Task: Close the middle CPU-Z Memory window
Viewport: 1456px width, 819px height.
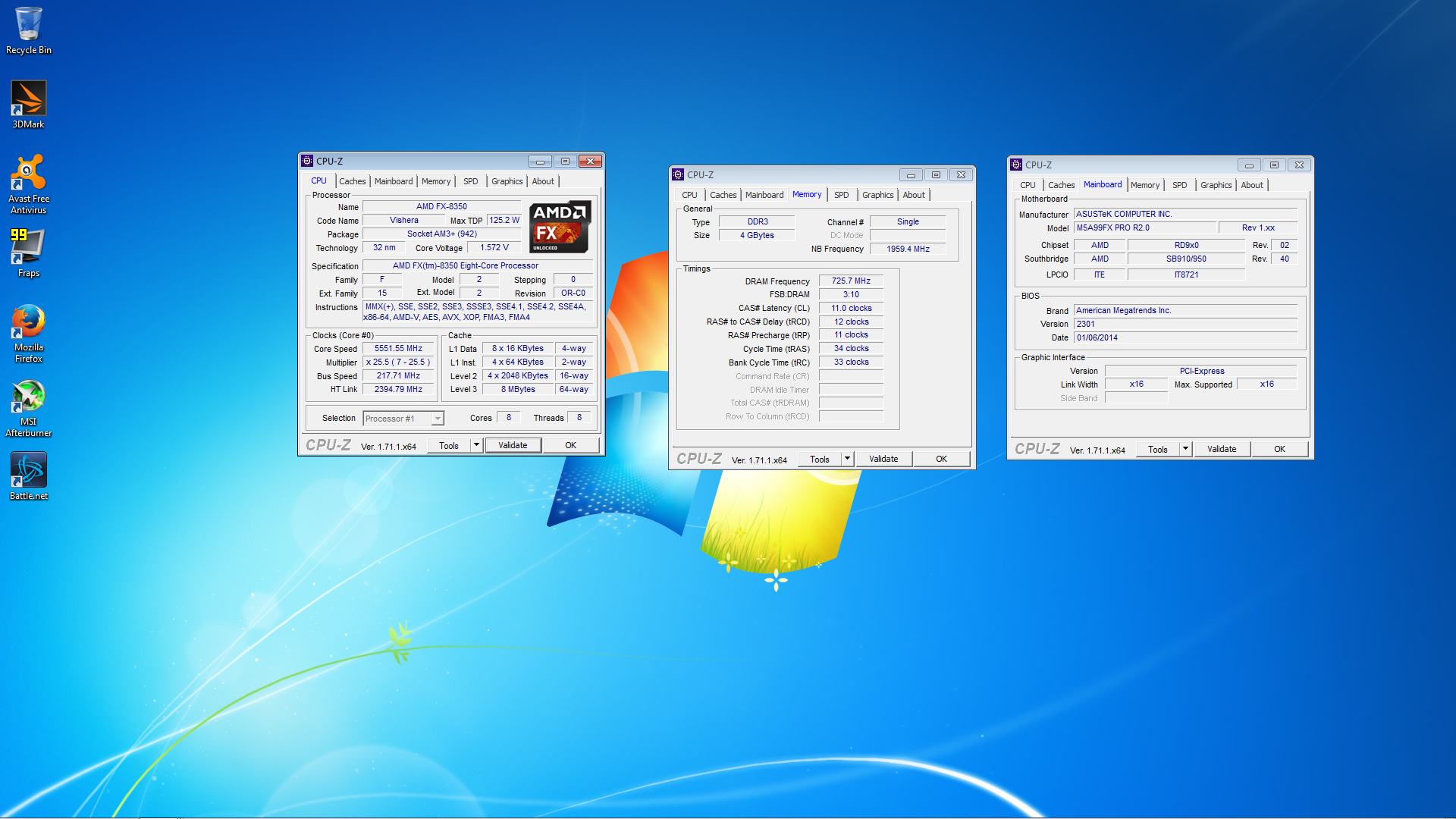Action: coord(961,174)
